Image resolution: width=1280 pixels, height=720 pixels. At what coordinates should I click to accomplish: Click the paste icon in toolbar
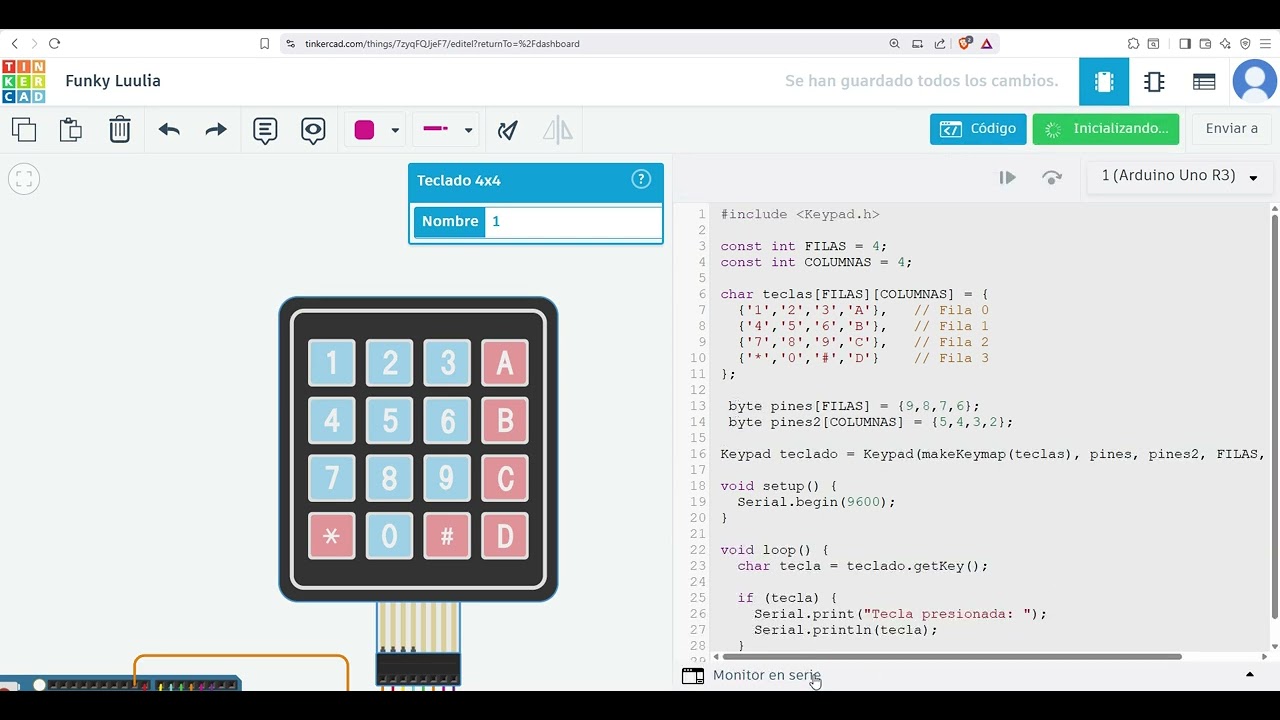[x=70, y=129]
